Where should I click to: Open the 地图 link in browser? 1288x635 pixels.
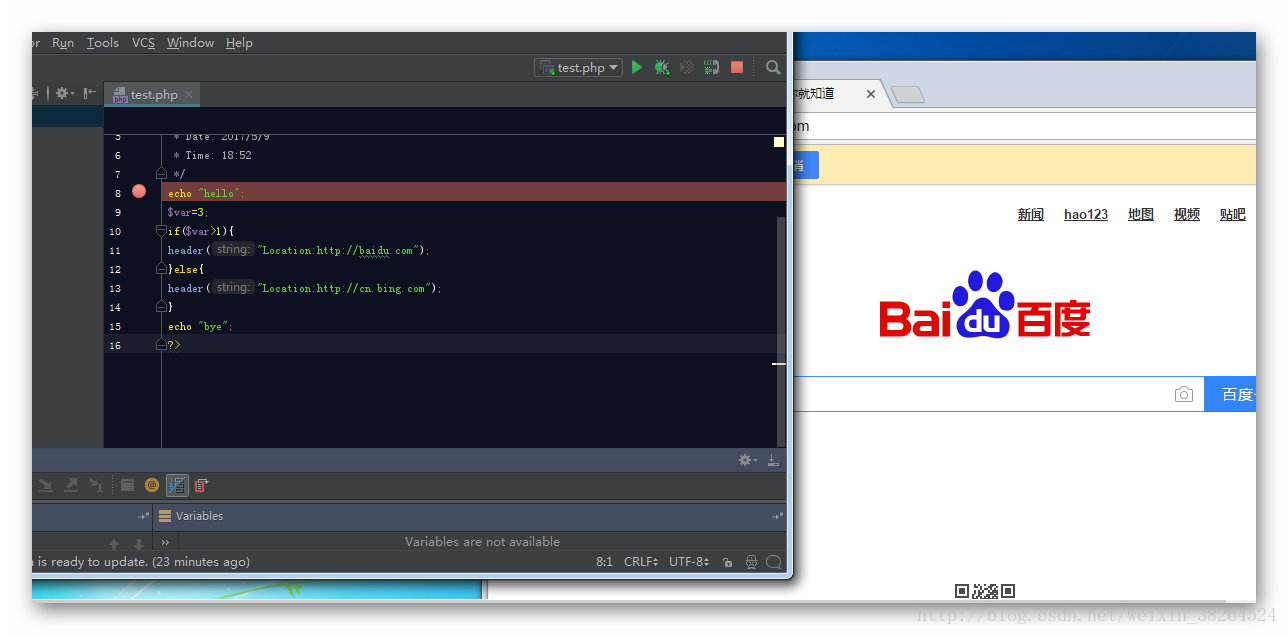(x=1141, y=214)
